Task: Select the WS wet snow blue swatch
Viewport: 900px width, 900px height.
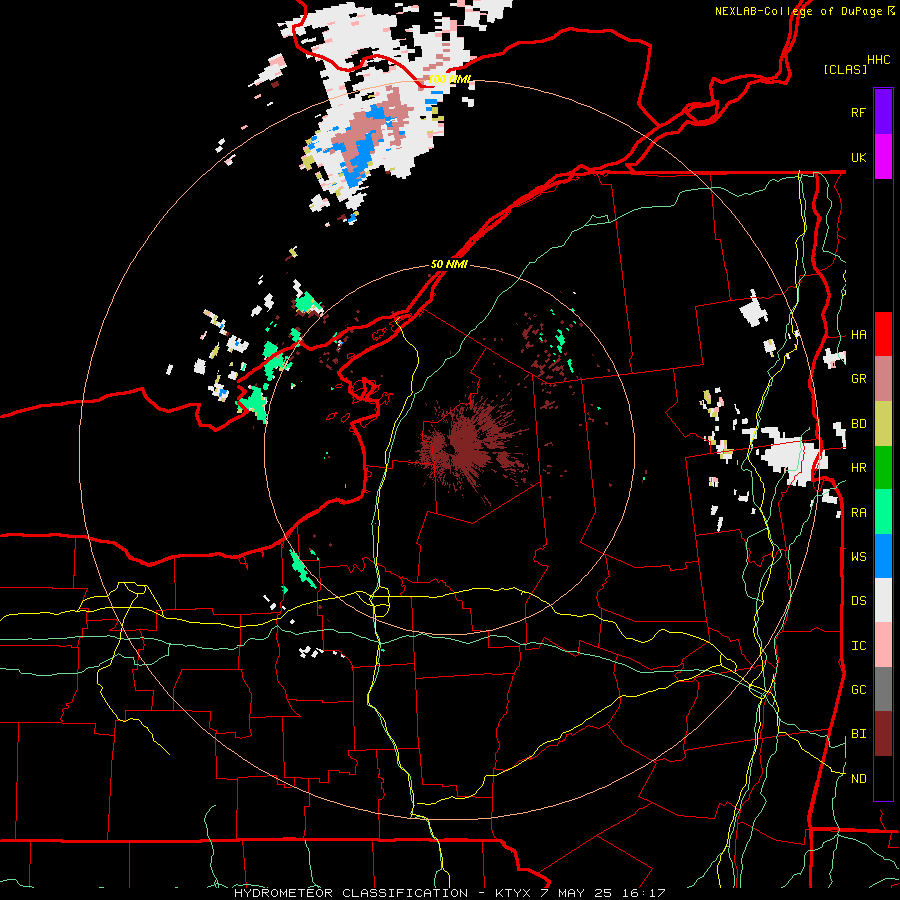Action: (x=883, y=556)
